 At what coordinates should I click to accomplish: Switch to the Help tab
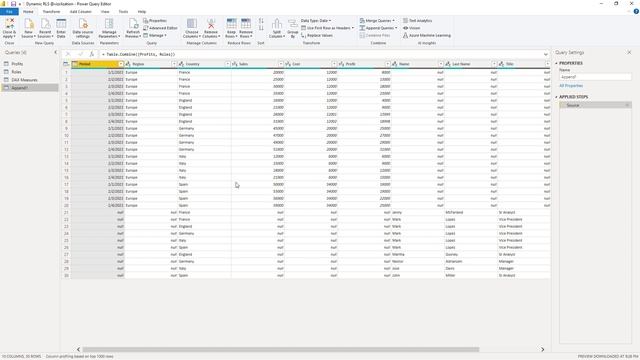(142, 12)
